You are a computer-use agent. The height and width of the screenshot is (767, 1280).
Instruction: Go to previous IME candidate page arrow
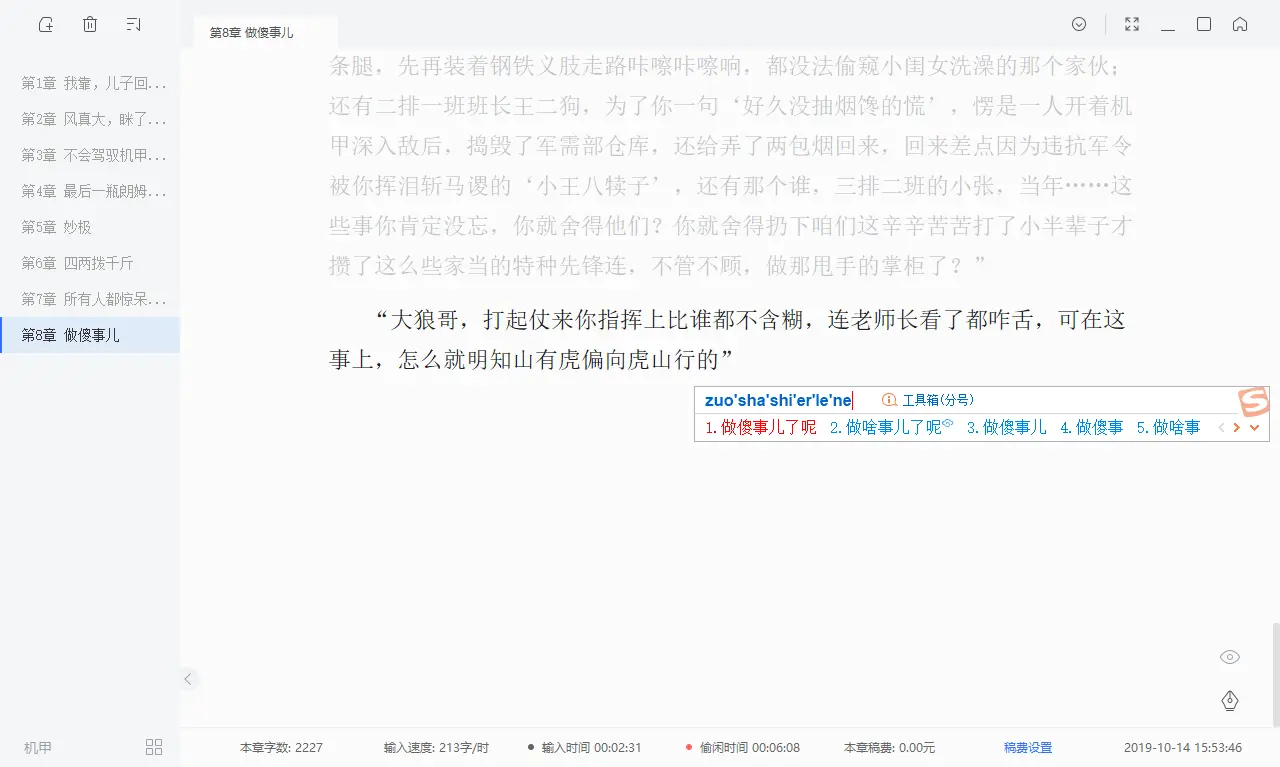1221,428
